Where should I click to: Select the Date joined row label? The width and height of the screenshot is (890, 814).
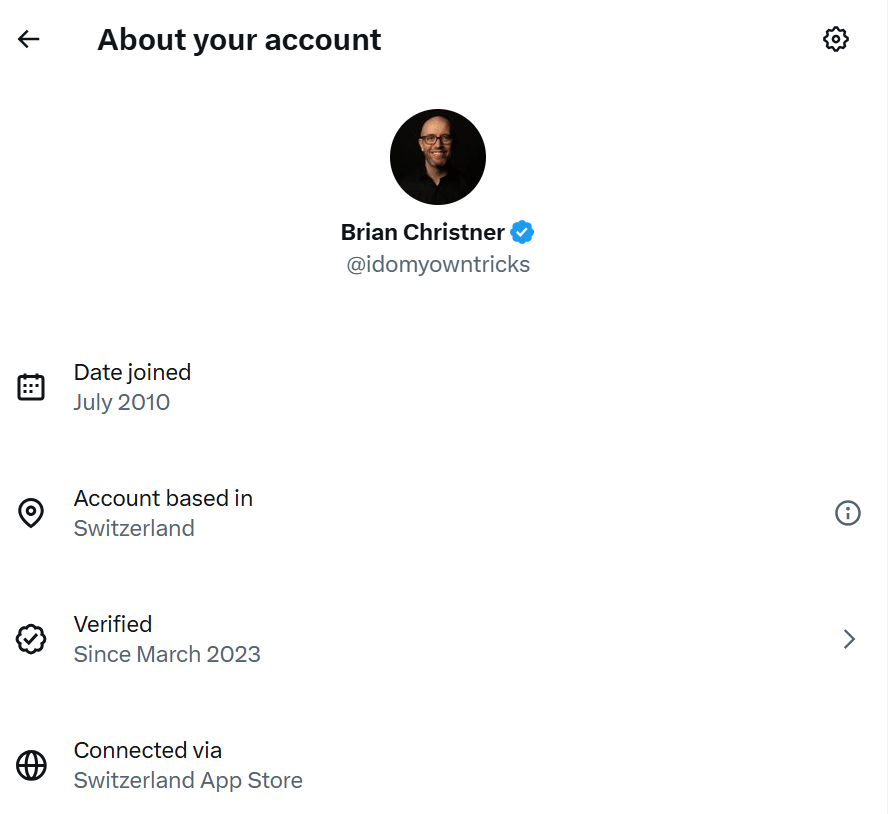pyautogui.click(x=132, y=372)
